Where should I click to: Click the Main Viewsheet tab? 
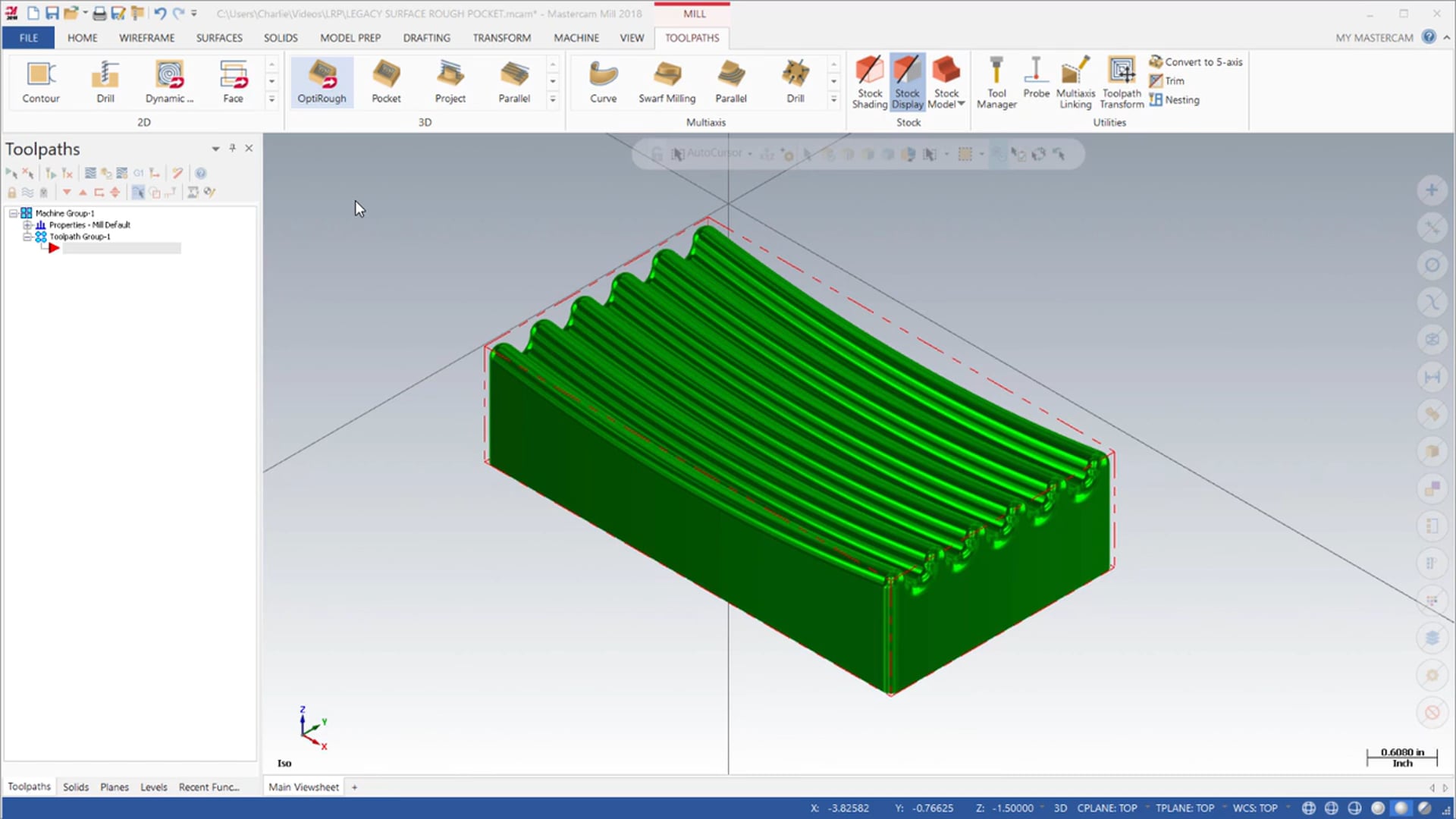pos(303,786)
